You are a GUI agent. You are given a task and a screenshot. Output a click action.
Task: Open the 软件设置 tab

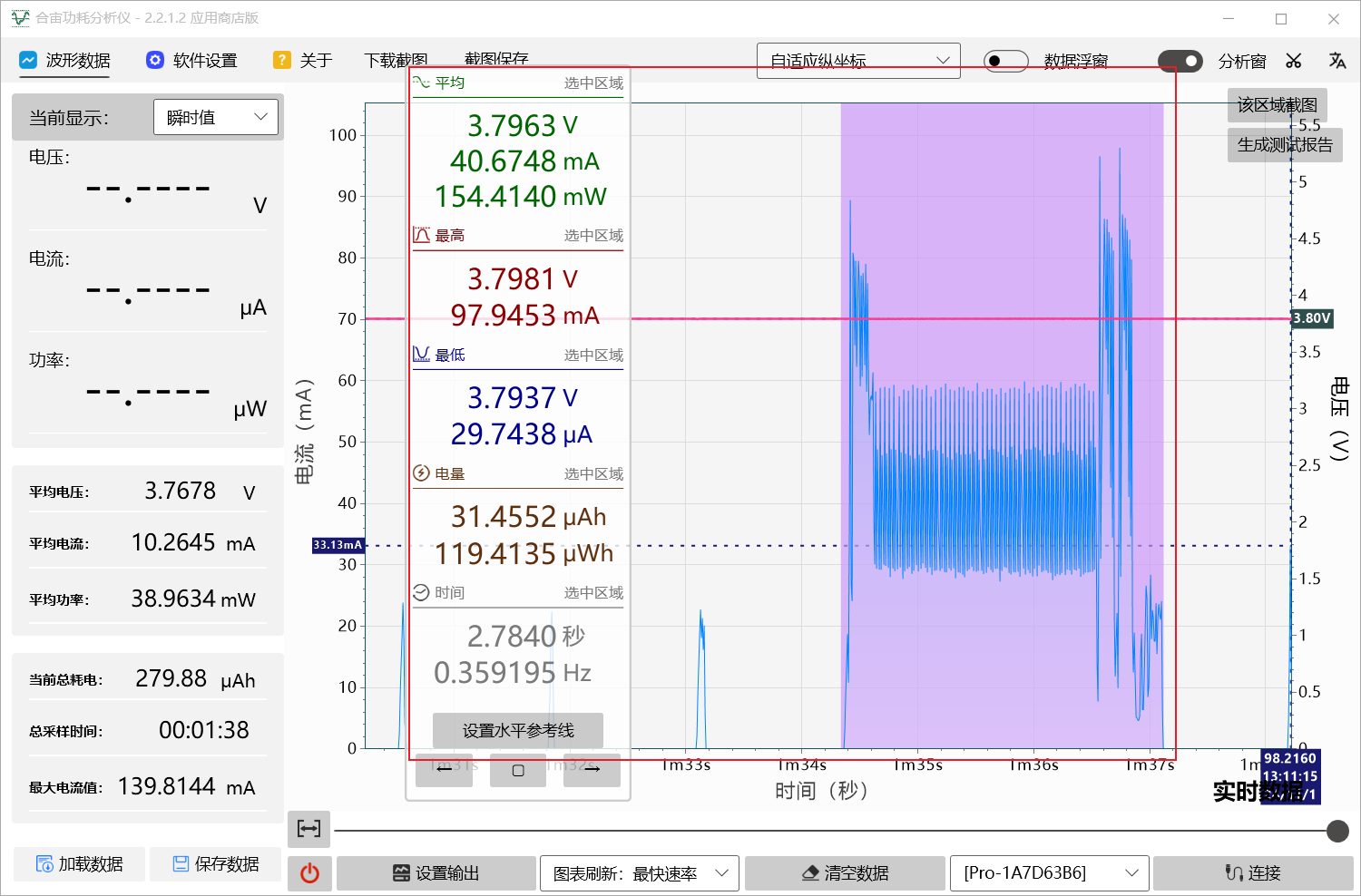[x=191, y=60]
